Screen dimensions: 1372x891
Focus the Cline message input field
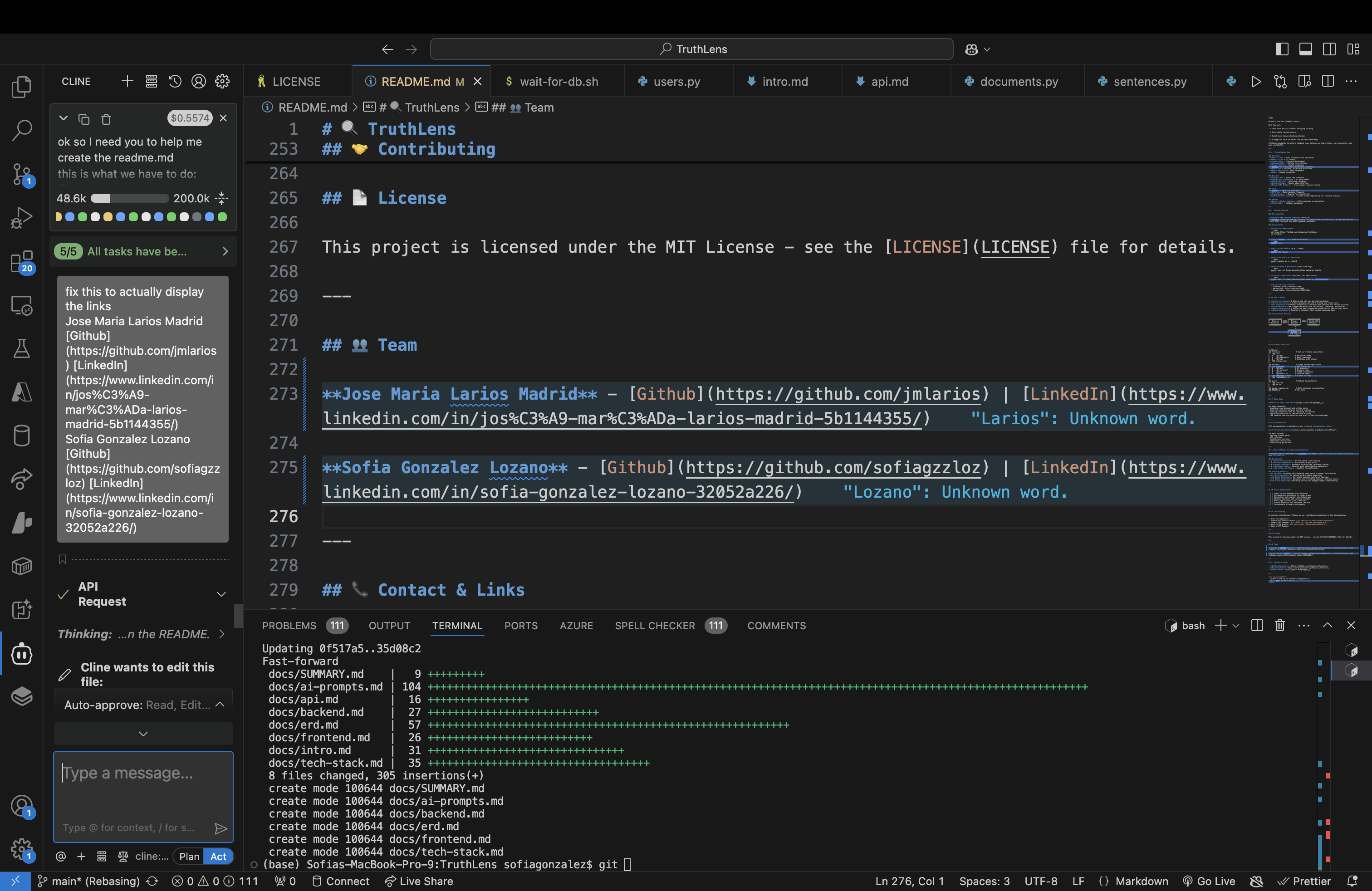[143, 784]
